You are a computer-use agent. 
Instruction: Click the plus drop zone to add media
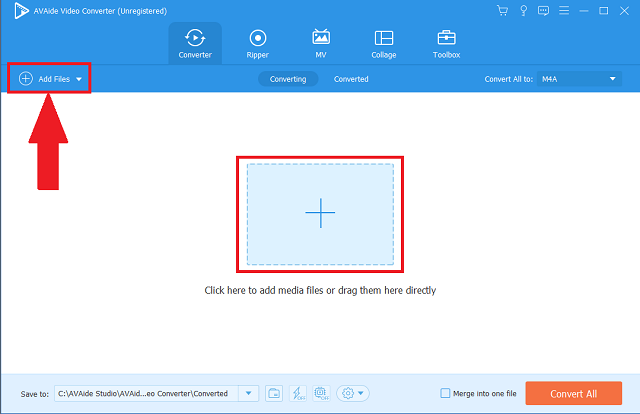320,214
